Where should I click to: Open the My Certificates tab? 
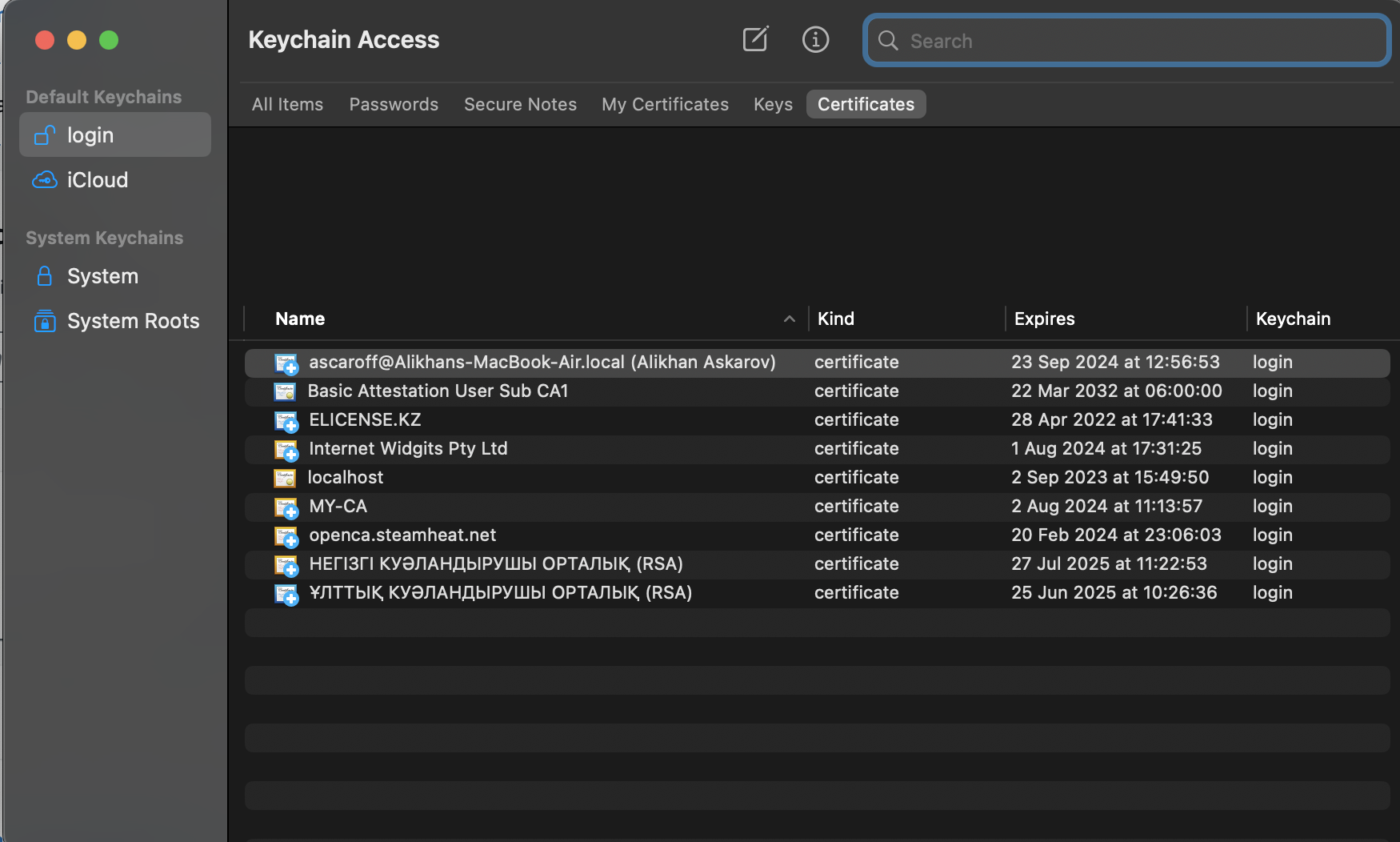pos(665,104)
